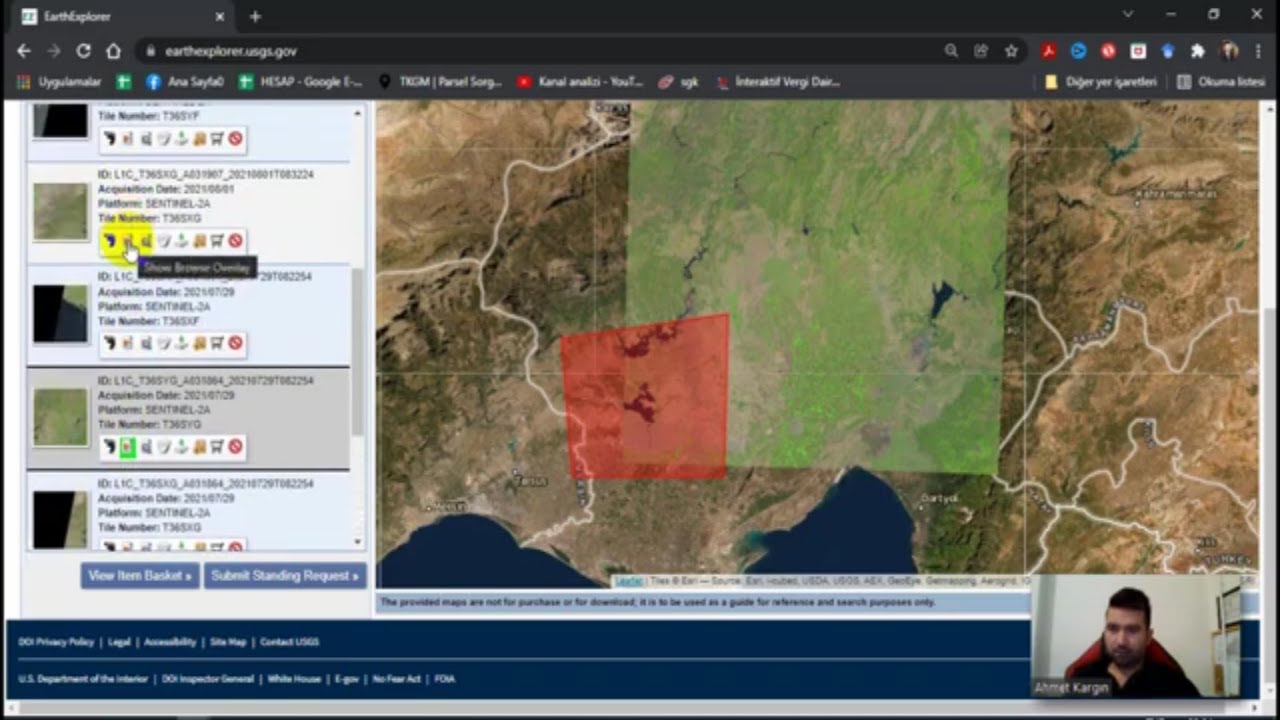
Task: Open download options for 2021/07/29 T36SXF scene
Action: [182, 344]
